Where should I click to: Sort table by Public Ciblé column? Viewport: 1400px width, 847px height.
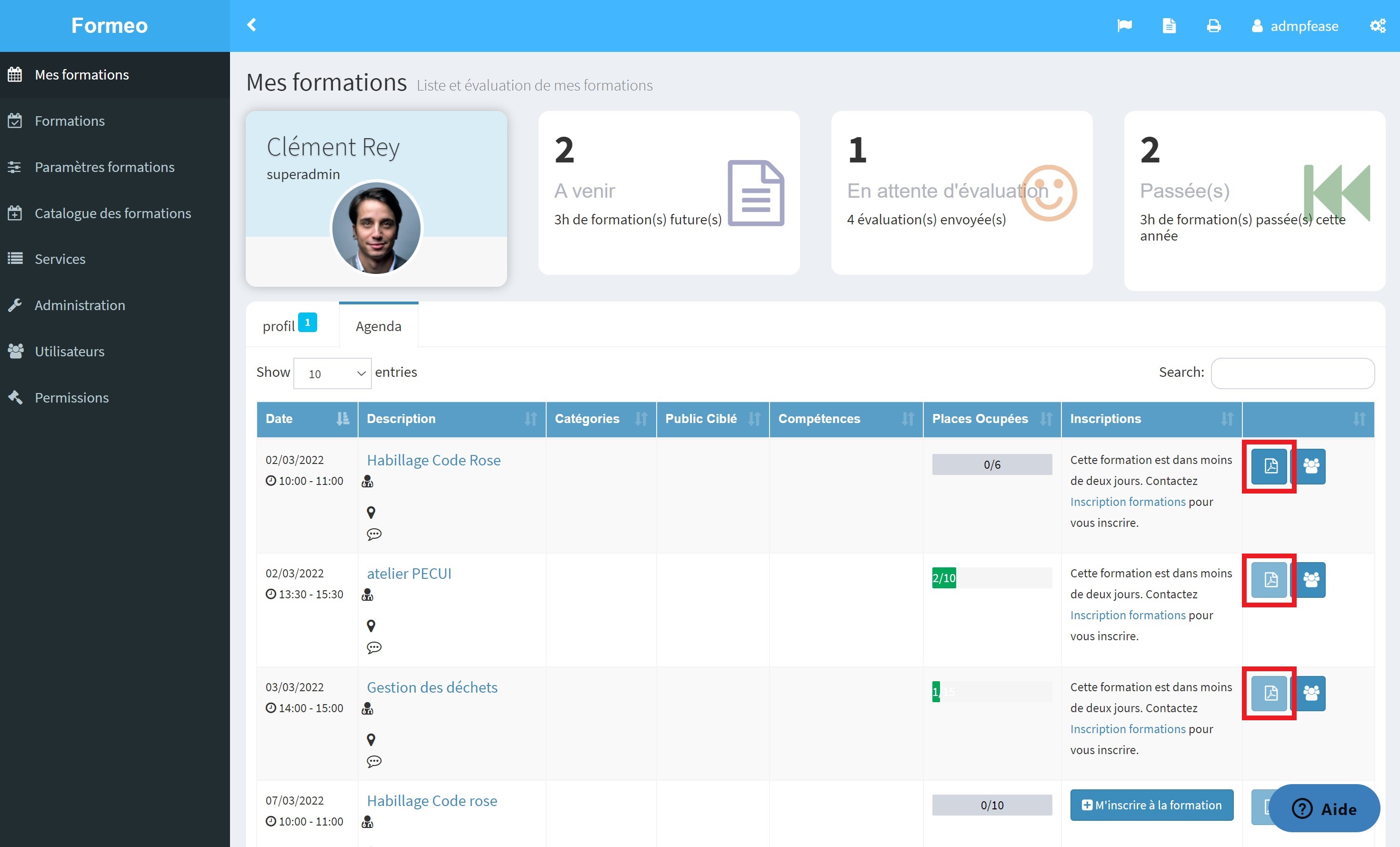click(x=712, y=419)
